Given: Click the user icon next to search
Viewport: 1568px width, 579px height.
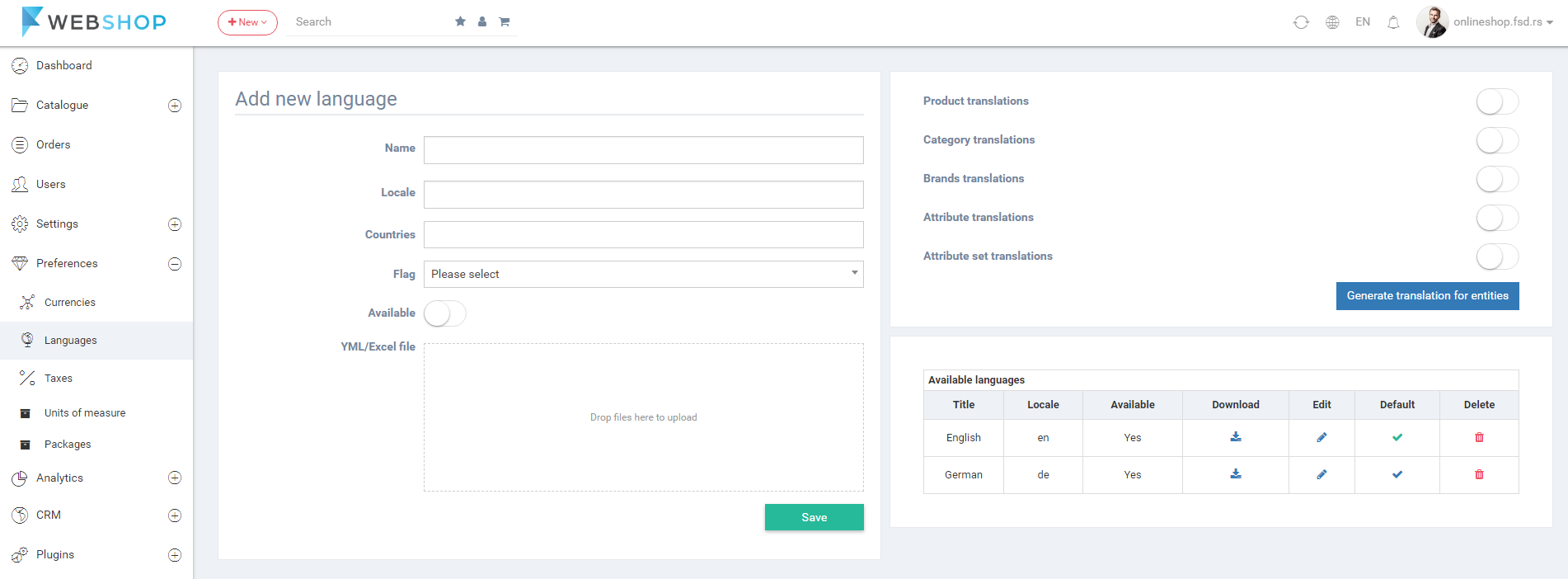Looking at the screenshot, I should click(482, 21).
